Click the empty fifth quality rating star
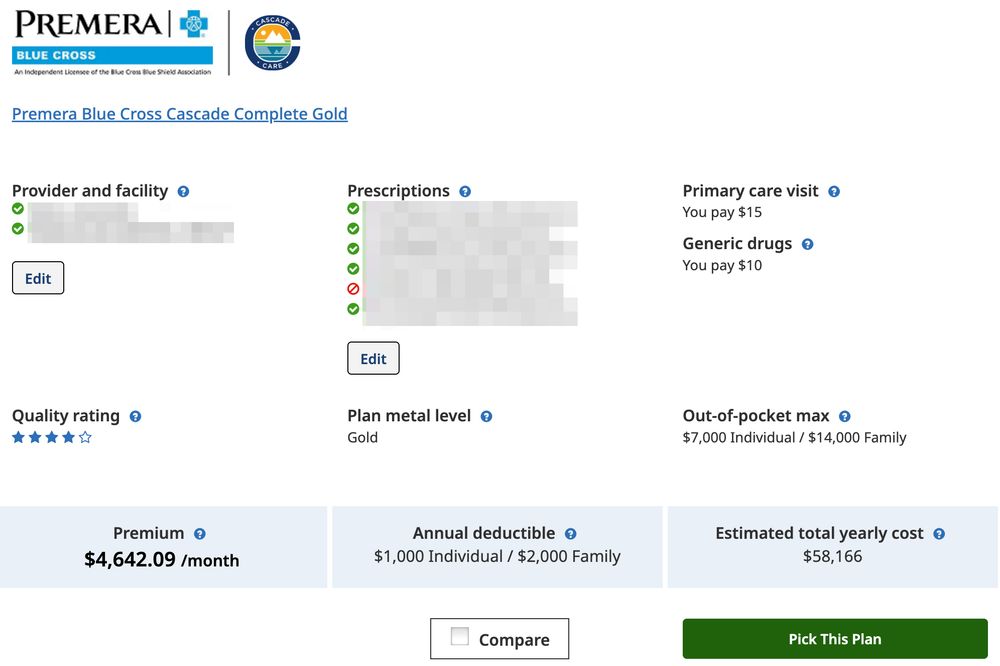 tap(84, 437)
